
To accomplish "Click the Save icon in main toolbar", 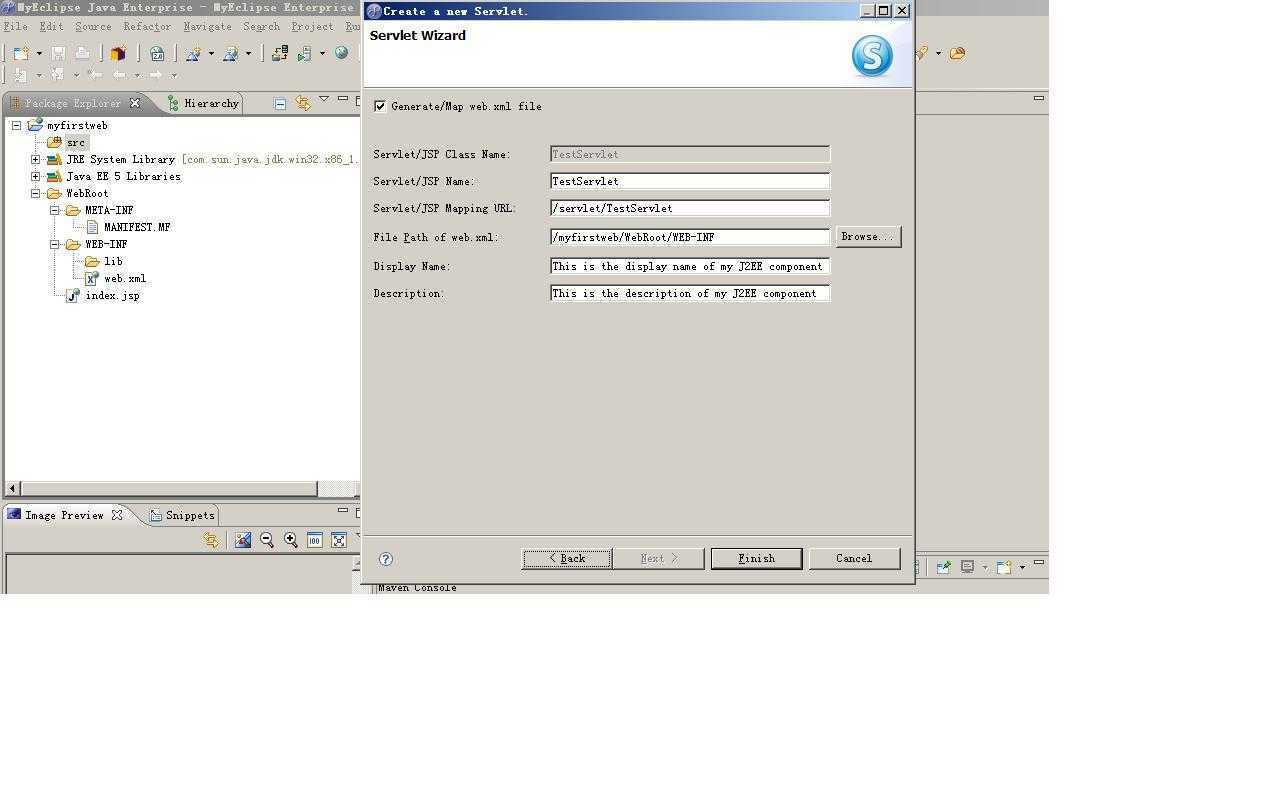I will tap(58, 53).
